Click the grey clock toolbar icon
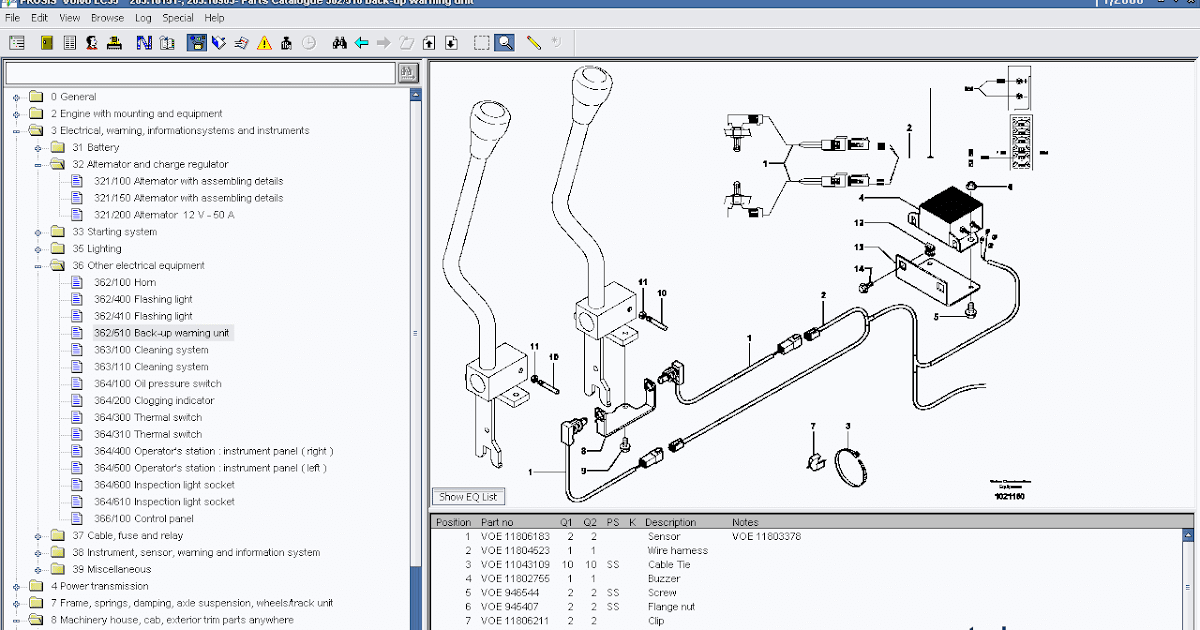This screenshot has width=1200, height=630. point(309,43)
